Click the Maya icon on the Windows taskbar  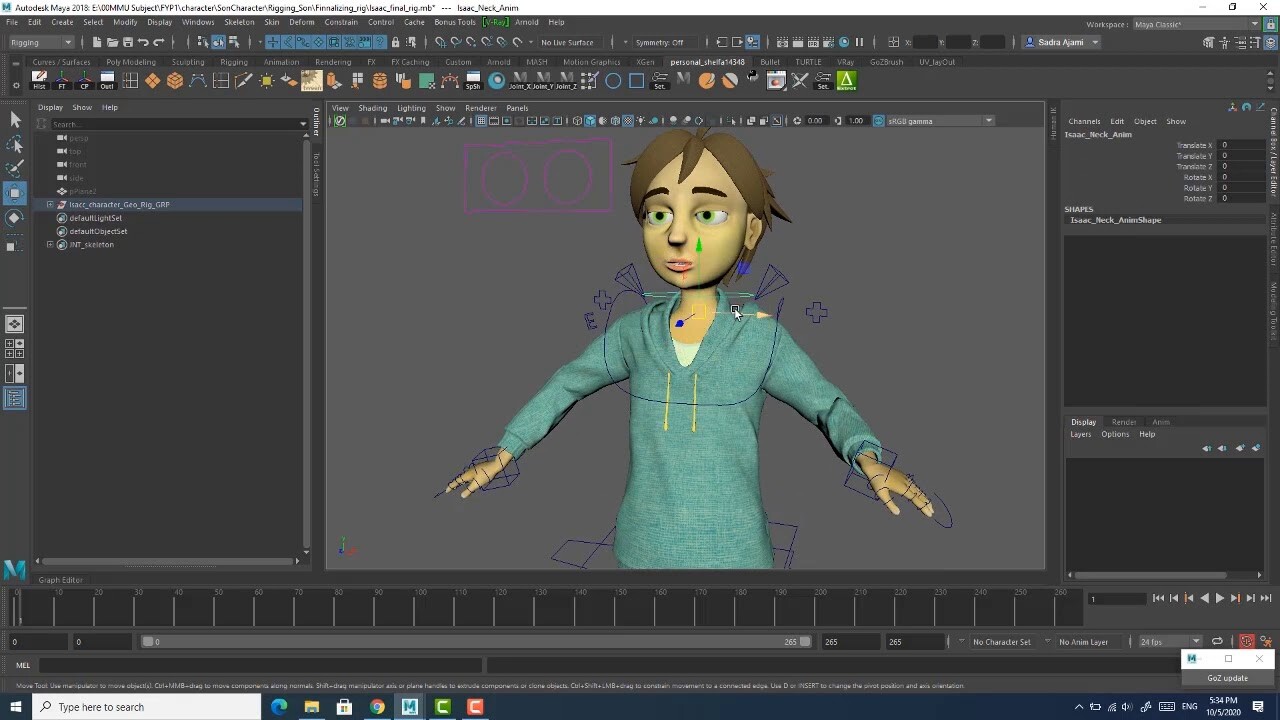coord(409,707)
